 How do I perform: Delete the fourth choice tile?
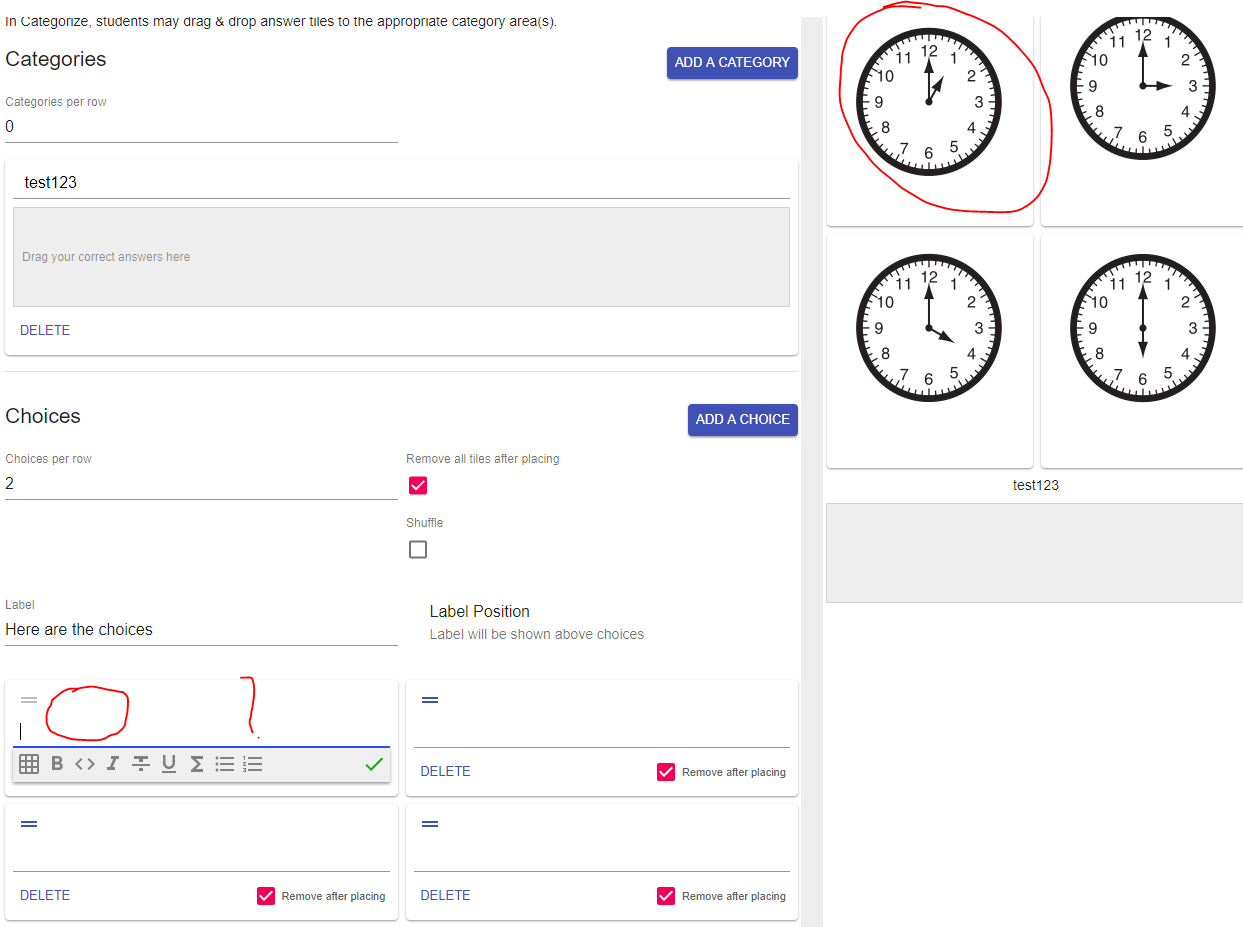point(445,895)
